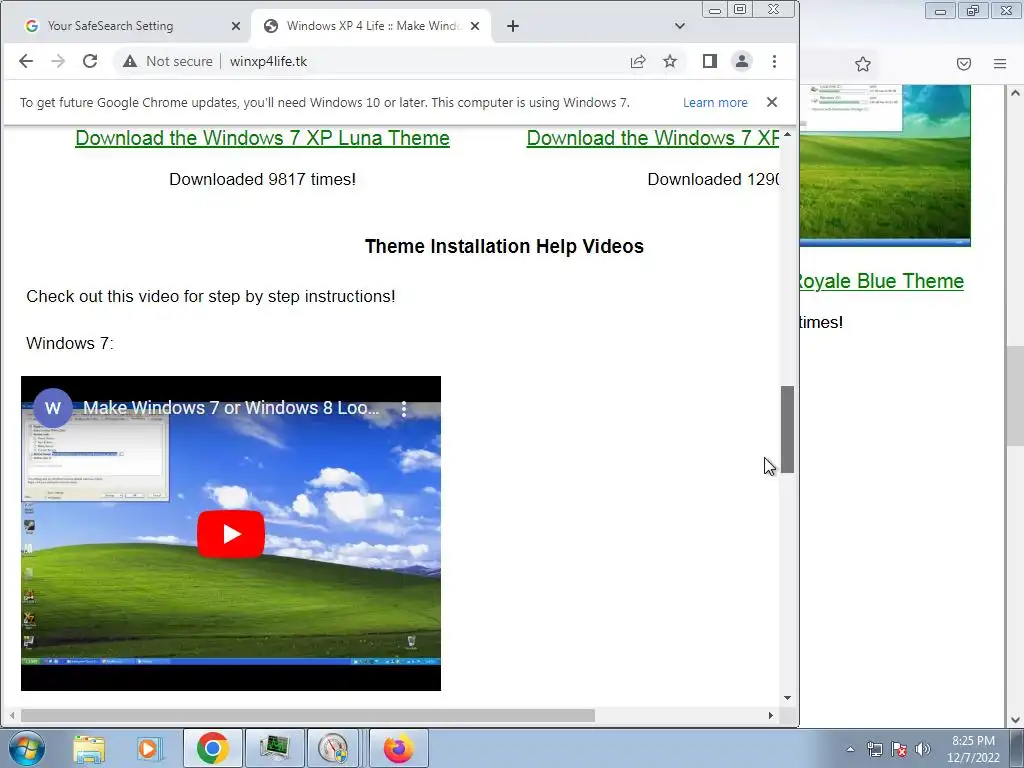Open Chrome's three-dot menu
The height and width of the screenshot is (768, 1024).
point(775,61)
